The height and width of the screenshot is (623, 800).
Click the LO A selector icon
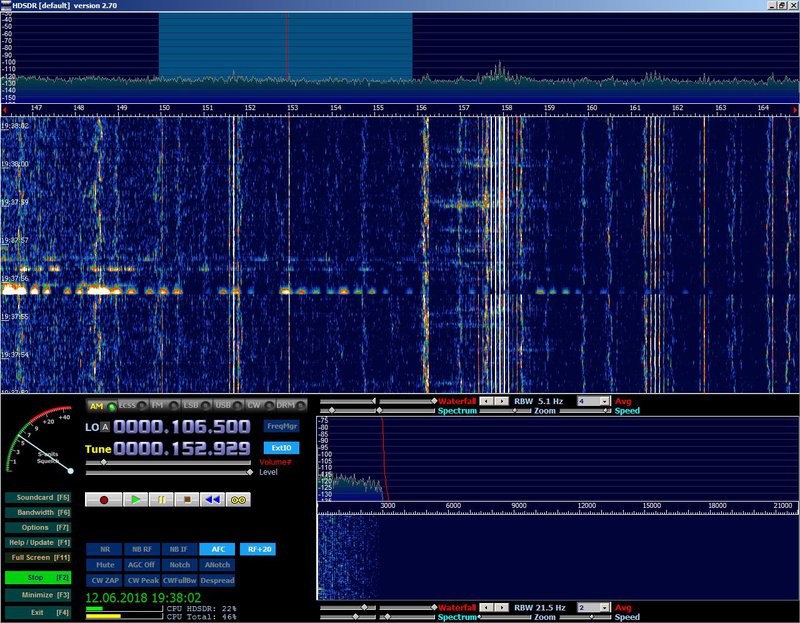pos(104,427)
